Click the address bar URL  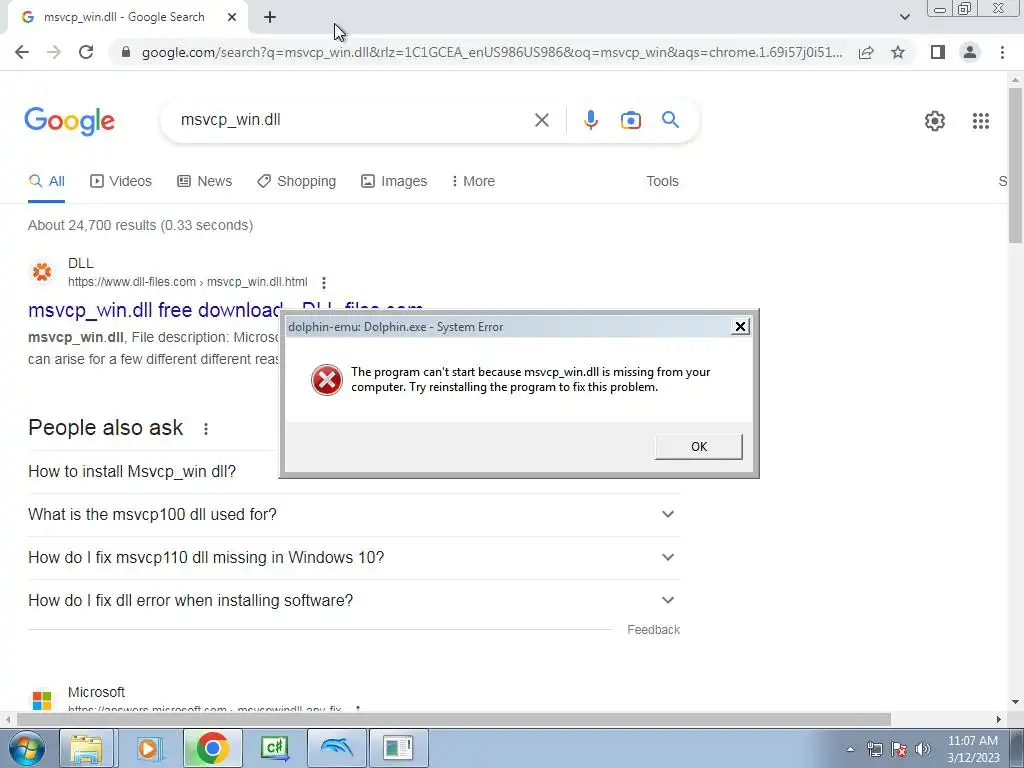click(492, 52)
